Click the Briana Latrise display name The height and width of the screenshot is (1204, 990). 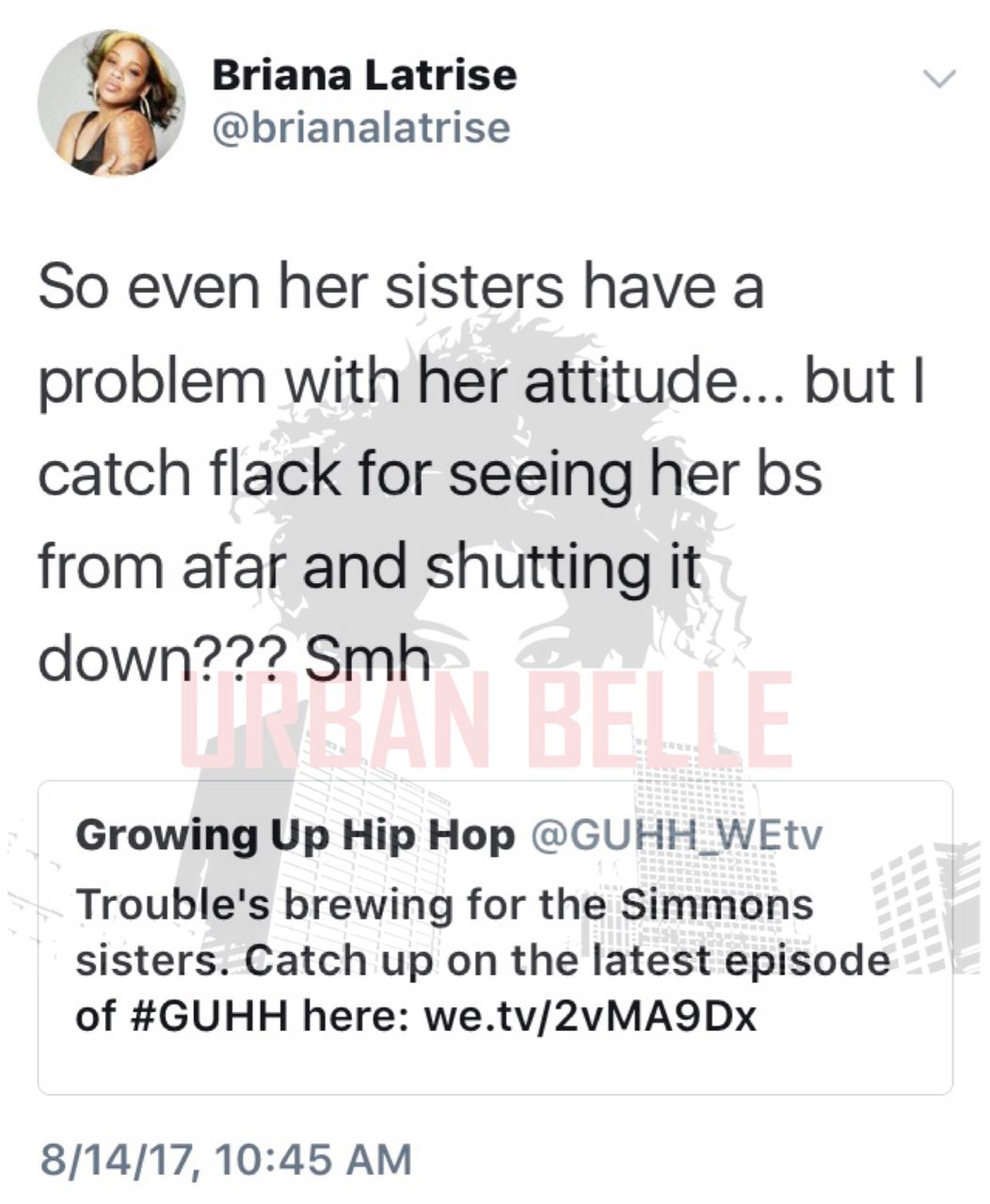click(x=364, y=75)
